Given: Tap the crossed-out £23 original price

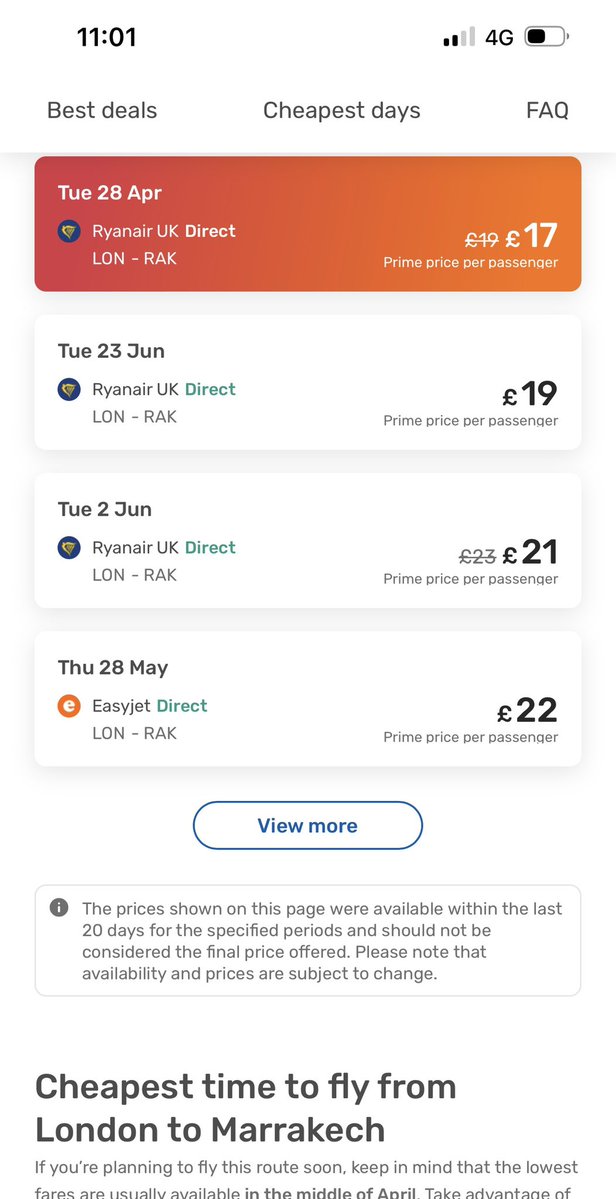Looking at the screenshot, I should tap(477, 556).
